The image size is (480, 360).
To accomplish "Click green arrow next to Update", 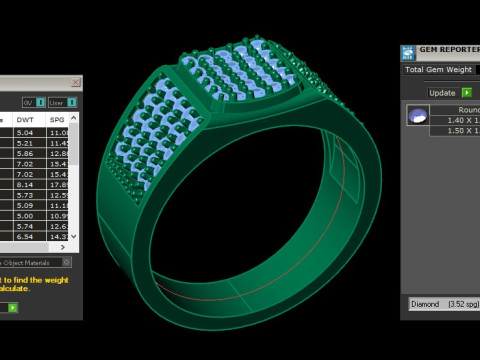I will pyautogui.click(x=467, y=93).
